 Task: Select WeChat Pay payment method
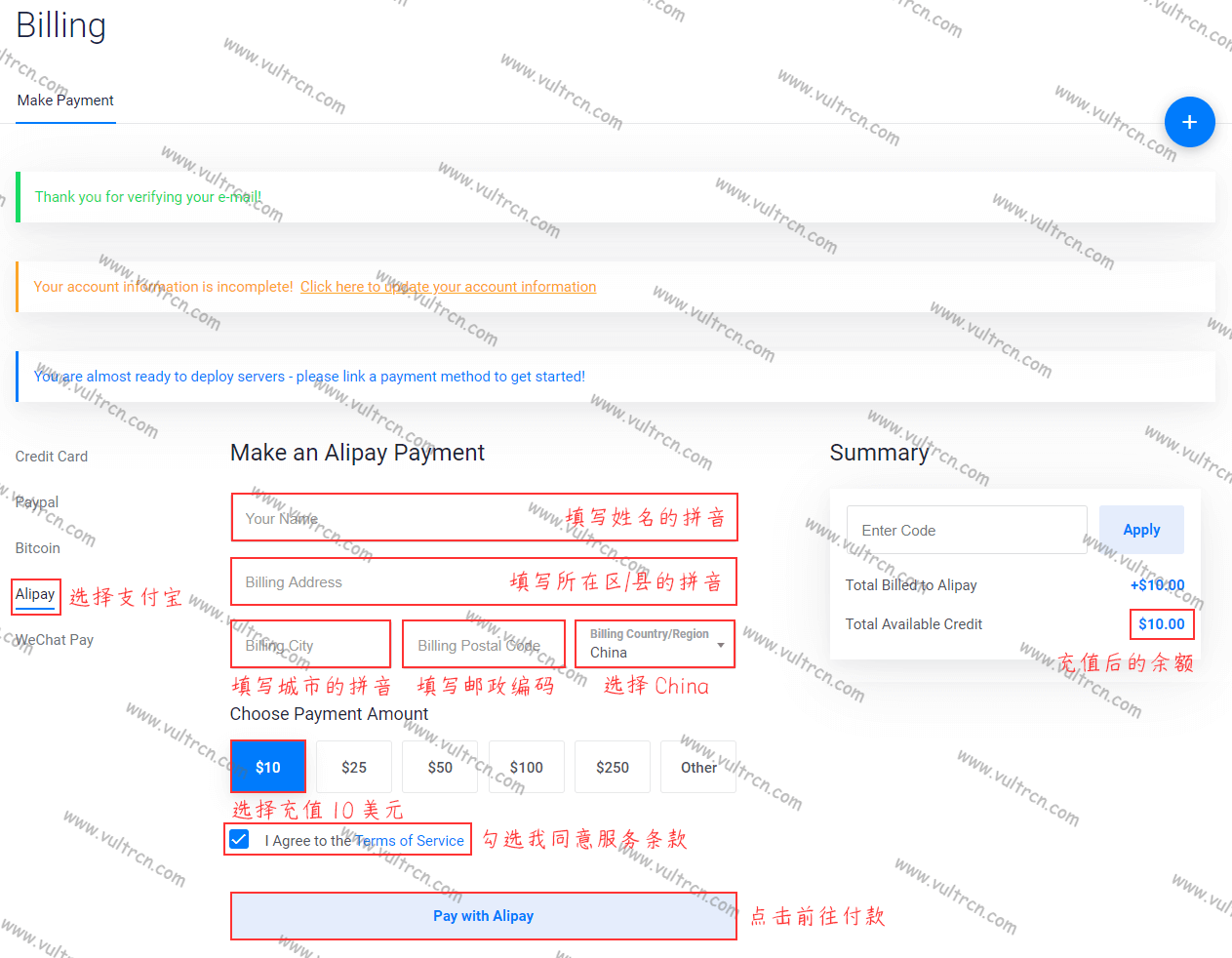pyautogui.click(x=55, y=640)
